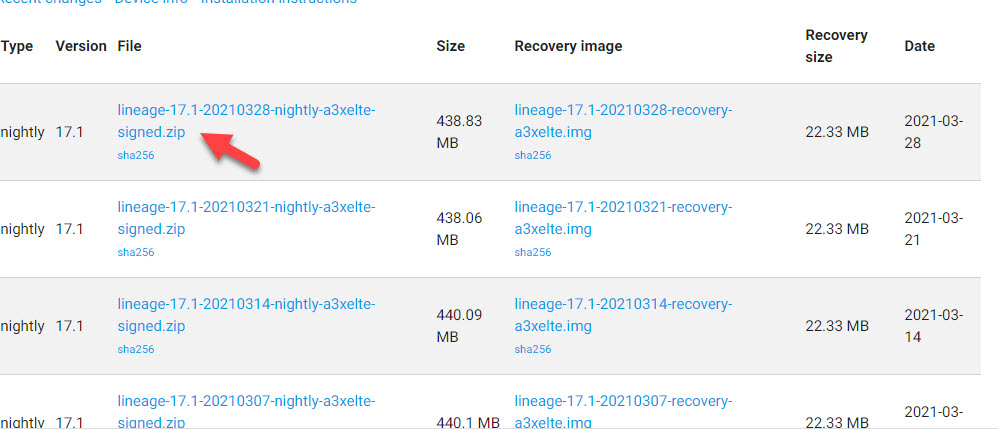The width and height of the screenshot is (998, 429).
Task: Download lineage-17.1-20210321-recovery-a3xelte.img
Action: point(623,218)
